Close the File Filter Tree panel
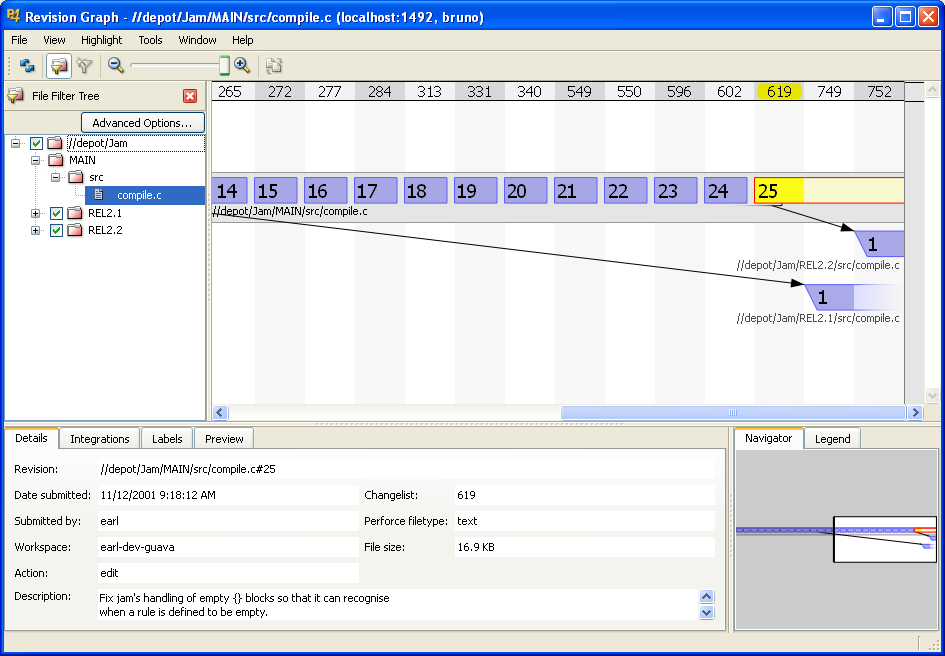Screen dimensions: 945x656 pyautogui.click(x=190, y=96)
